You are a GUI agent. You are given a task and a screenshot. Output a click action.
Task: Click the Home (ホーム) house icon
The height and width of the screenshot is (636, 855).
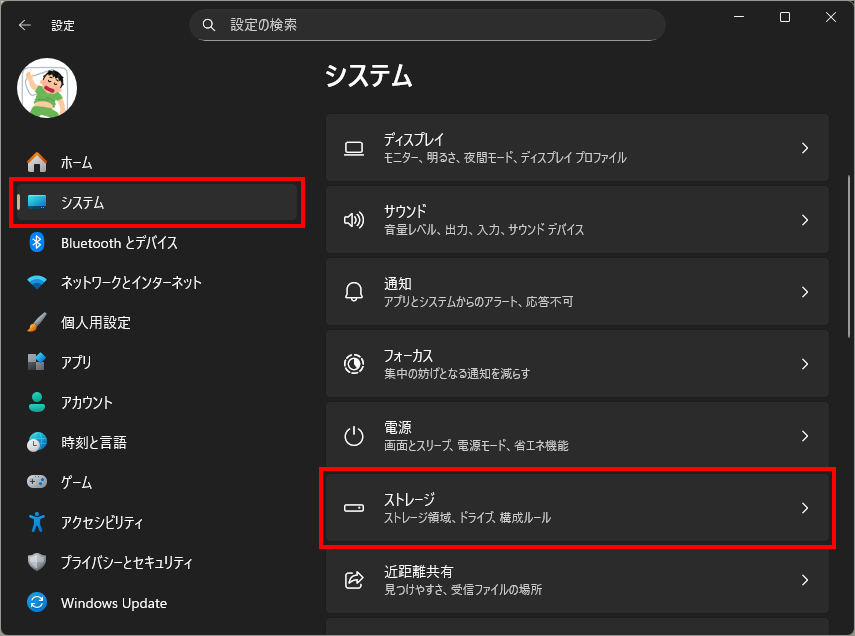(x=37, y=162)
